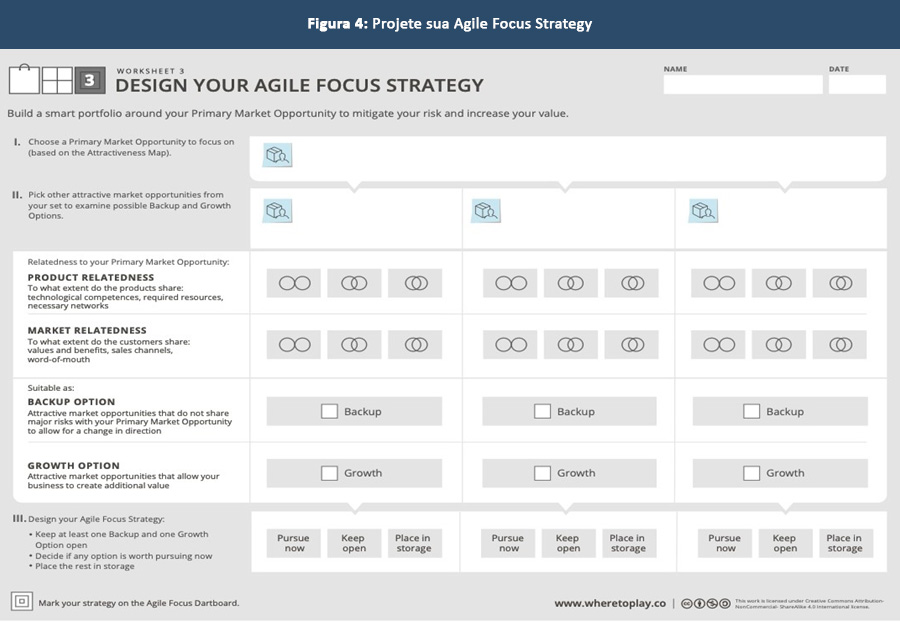This screenshot has height=624, width=900.
Task: Check the Backup checkbox in third column
Action: [x=751, y=411]
